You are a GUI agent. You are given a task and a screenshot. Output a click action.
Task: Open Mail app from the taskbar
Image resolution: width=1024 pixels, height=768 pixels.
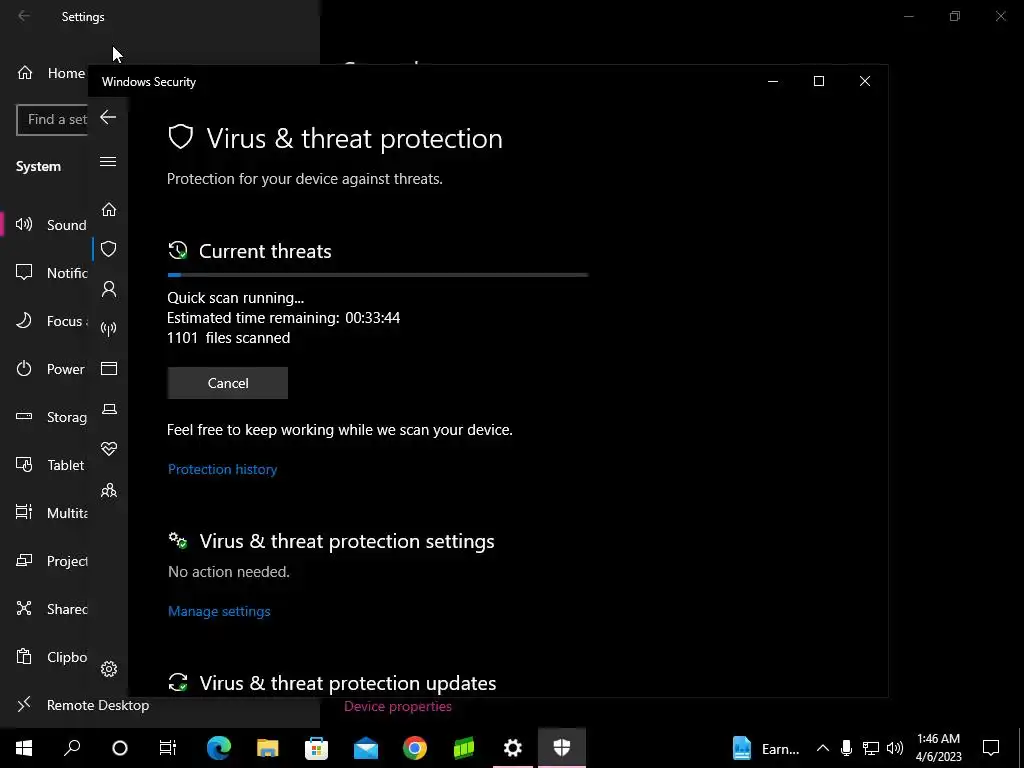(366, 748)
